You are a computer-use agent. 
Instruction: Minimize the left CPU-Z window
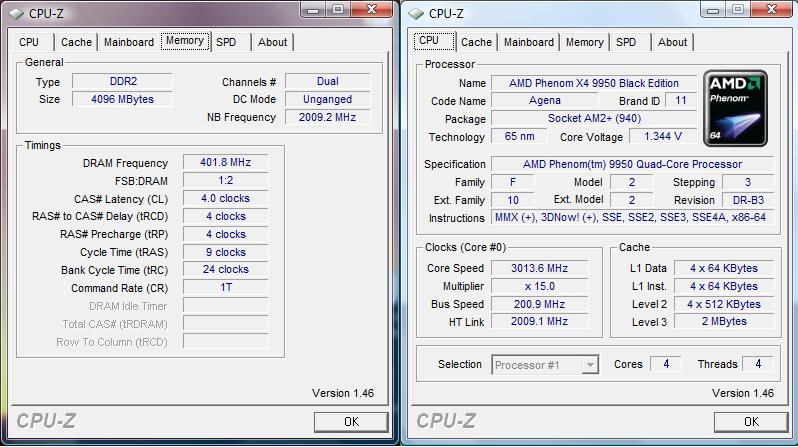click(313, 9)
